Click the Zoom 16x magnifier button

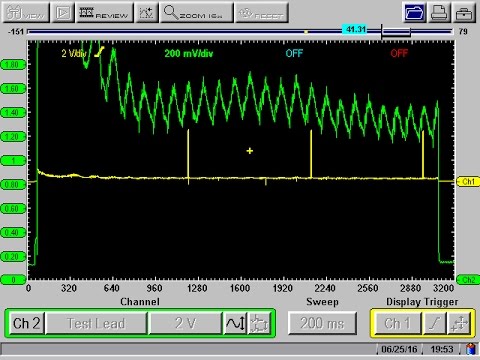[x=196, y=13]
